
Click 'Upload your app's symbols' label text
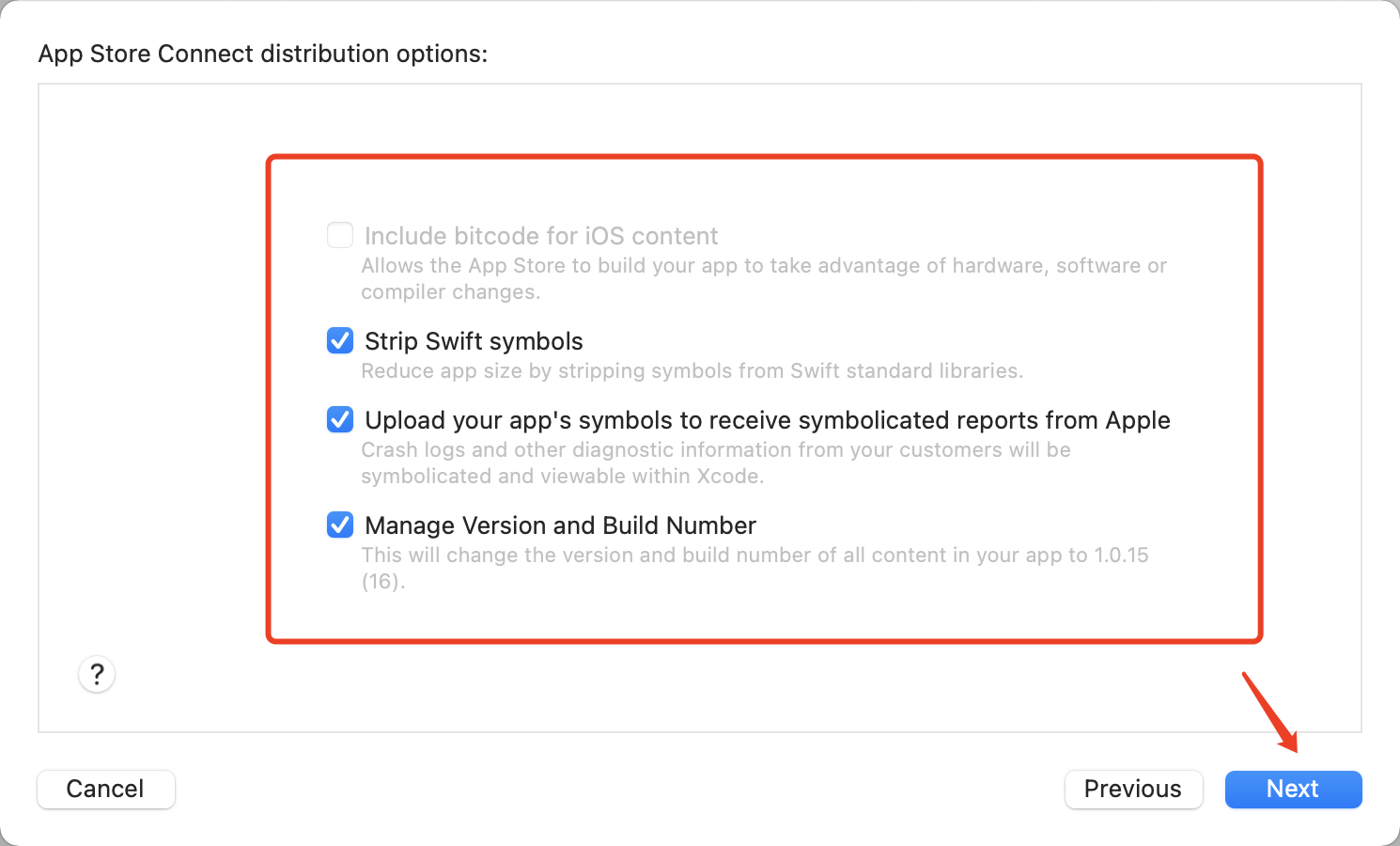pyautogui.click(x=768, y=420)
